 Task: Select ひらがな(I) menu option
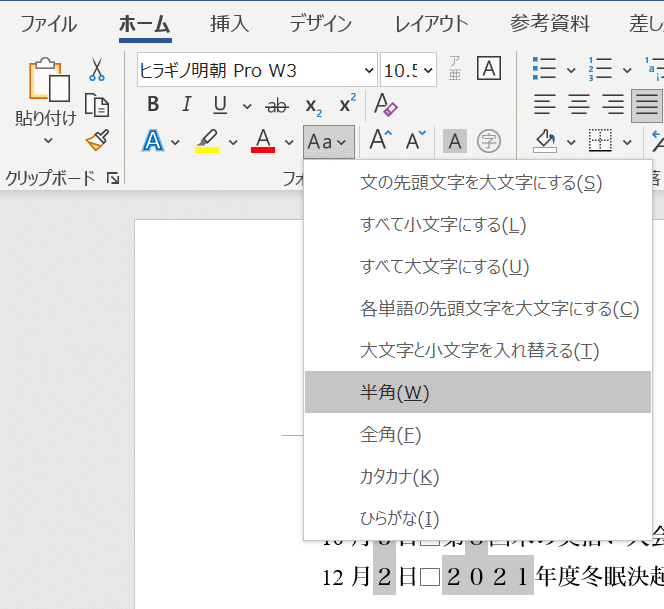478,518
